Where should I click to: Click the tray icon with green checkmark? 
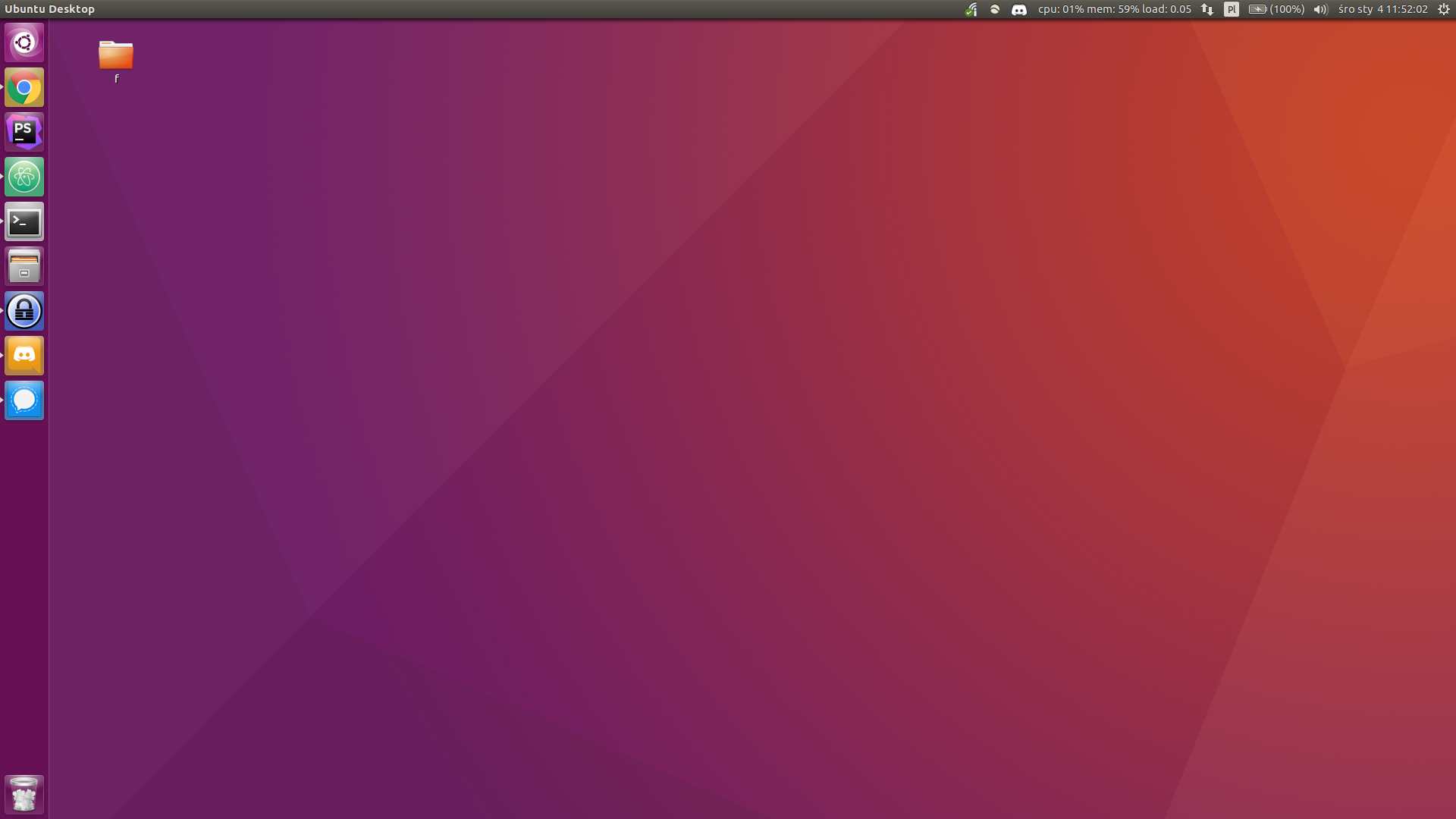971,10
